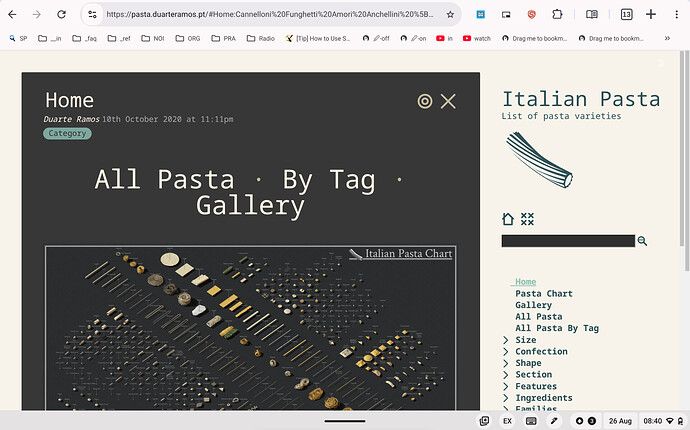The height and width of the screenshot is (430, 690).
Task: Open the '[Tip] How to Use S...' bookmark
Action: (x=318, y=38)
